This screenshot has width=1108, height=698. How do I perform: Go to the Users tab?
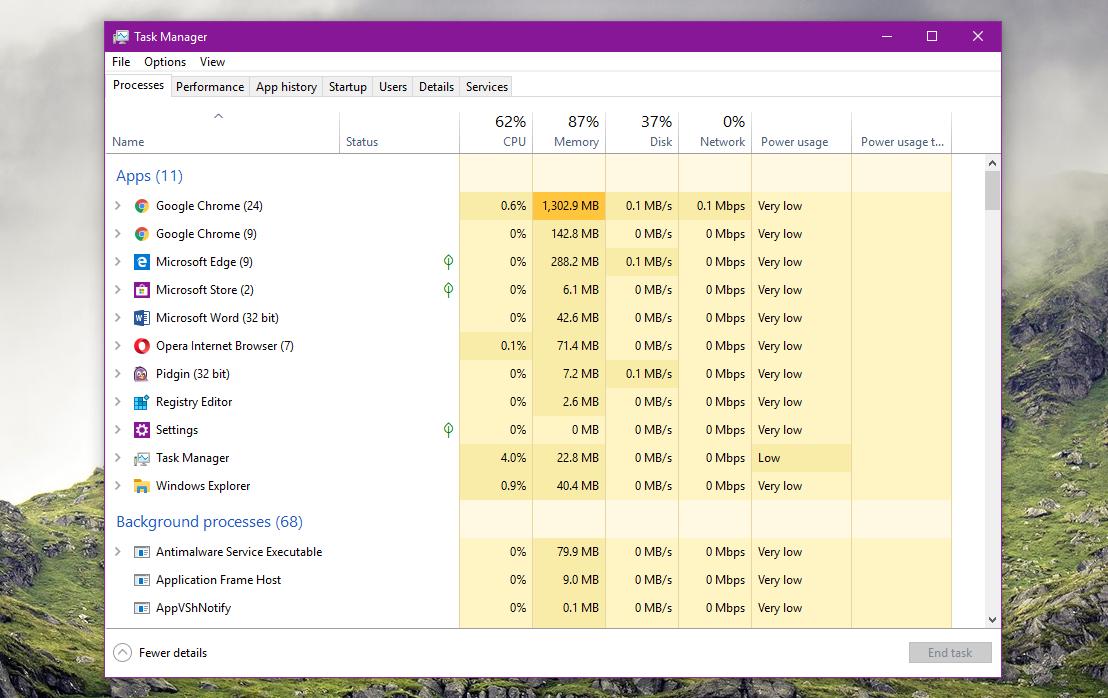click(393, 87)
